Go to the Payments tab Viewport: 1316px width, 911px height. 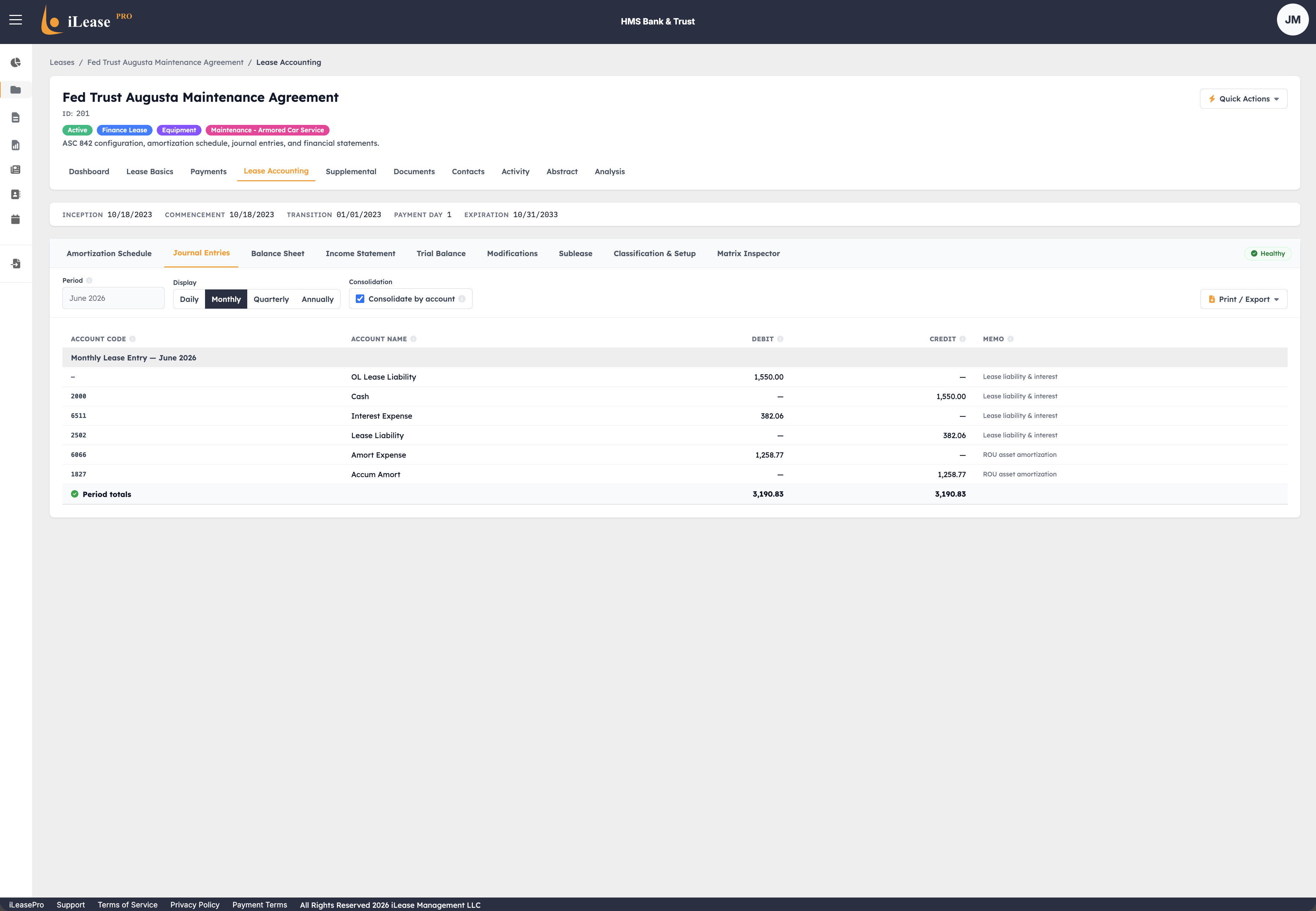pyautogui.click(x=208, y=172)
